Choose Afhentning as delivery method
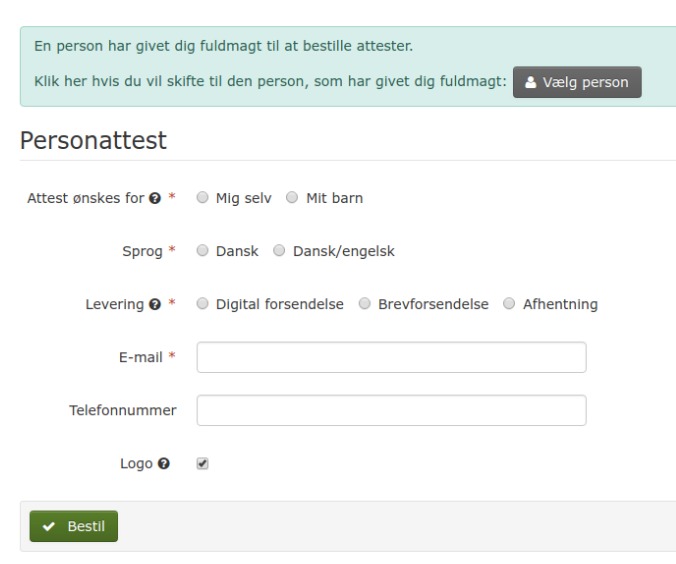 pyautogui.click(x=509, y=304)
